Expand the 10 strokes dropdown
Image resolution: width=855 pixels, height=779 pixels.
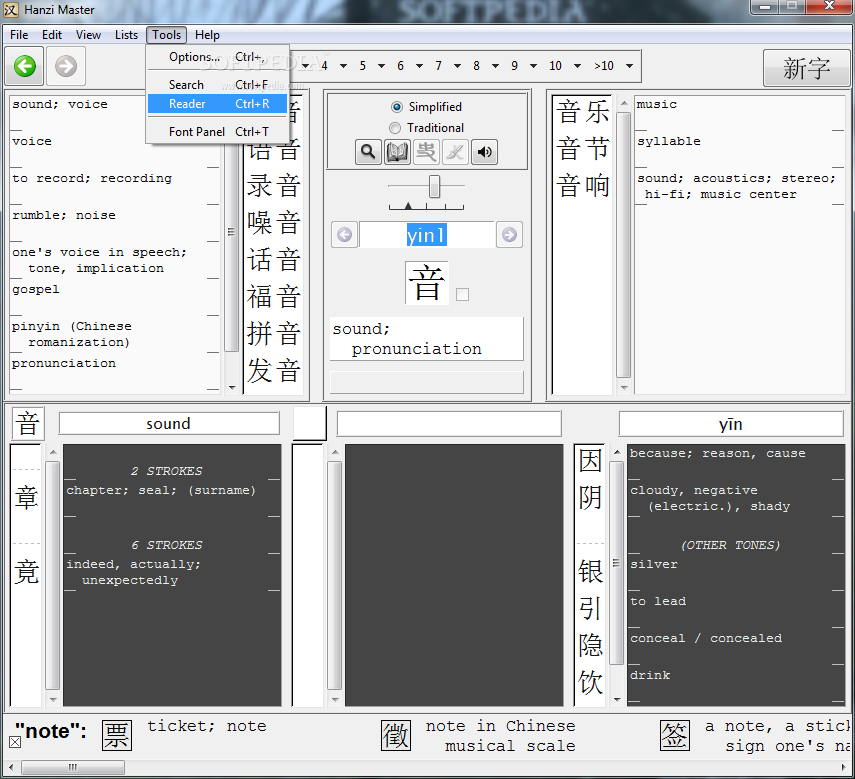tap(577, 66)
